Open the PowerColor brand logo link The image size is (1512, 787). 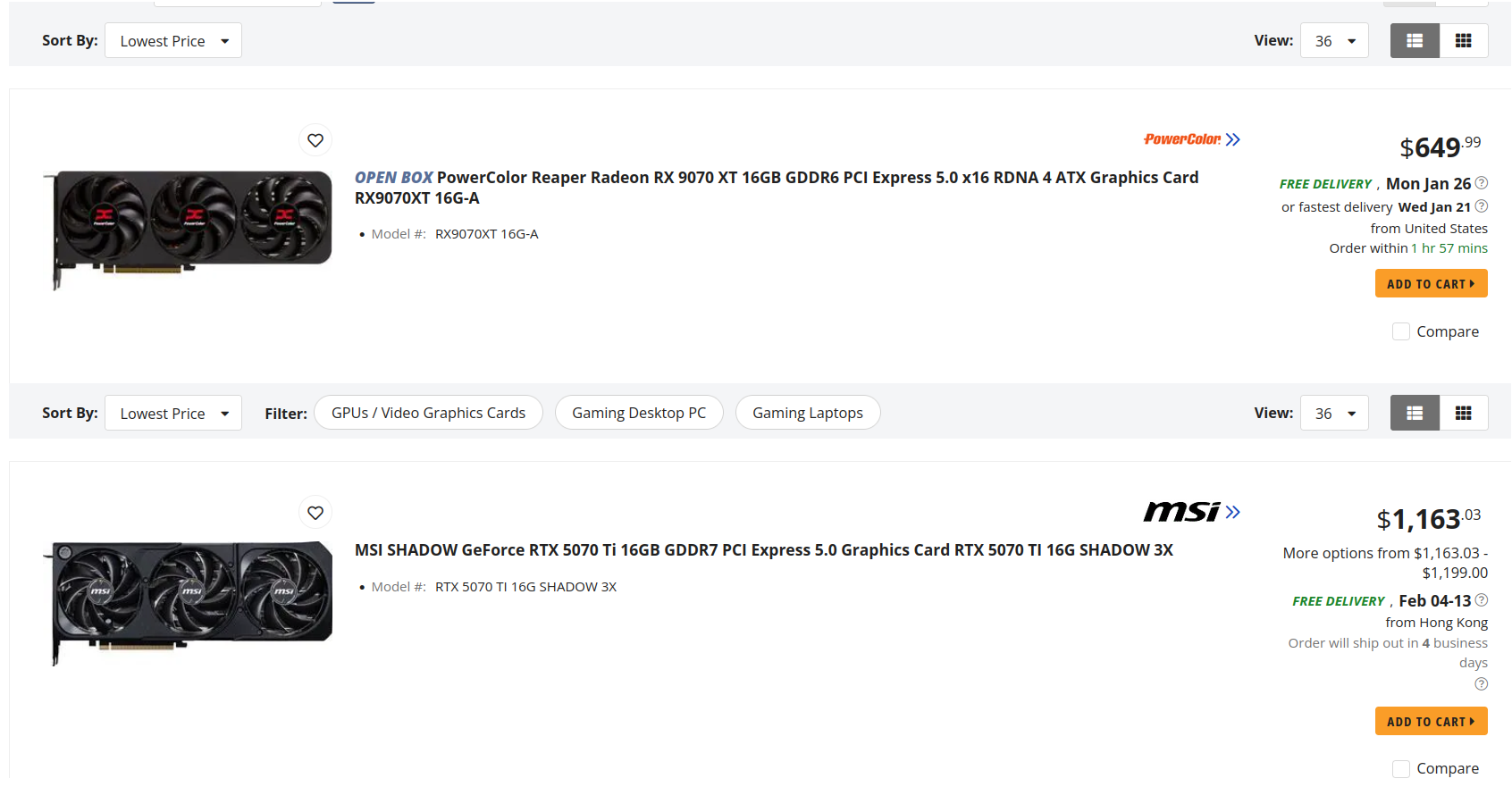[x=1192, y=139]
